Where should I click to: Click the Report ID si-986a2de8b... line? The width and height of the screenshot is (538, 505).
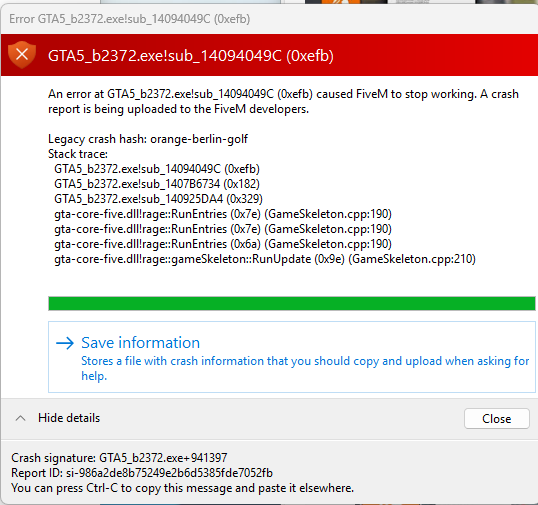tap(142, 473)
